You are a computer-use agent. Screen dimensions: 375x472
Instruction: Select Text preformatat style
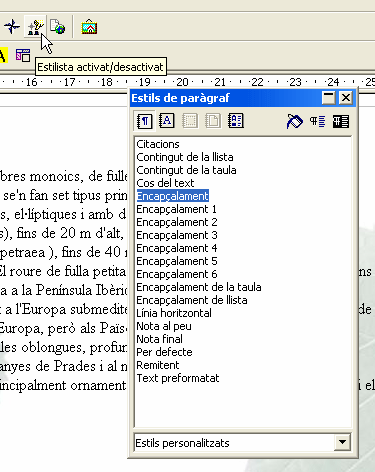(x=178, y=378)
